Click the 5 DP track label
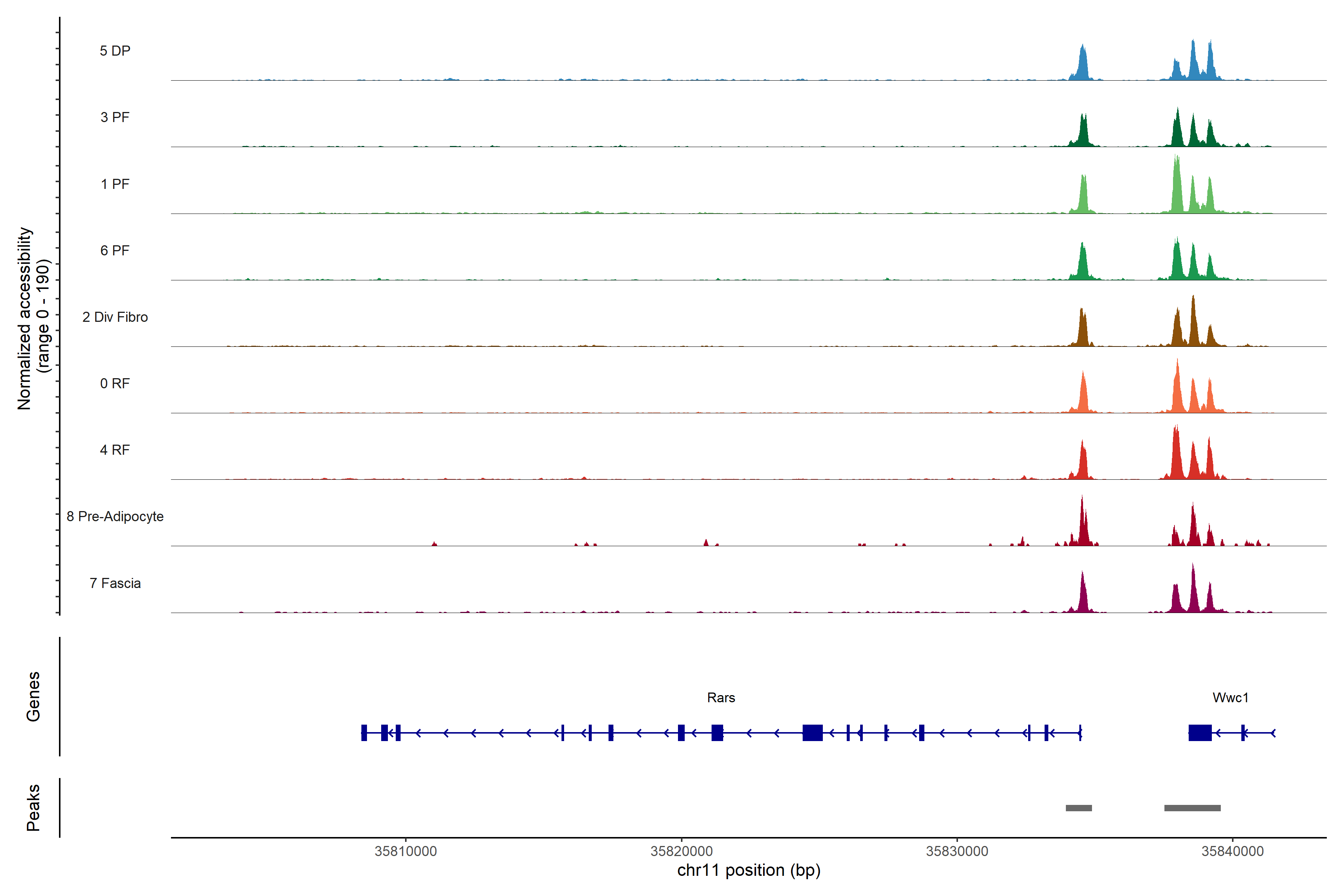Image resolution: width=1344 pixels, height=896 pixels. [x=115, y=51]
